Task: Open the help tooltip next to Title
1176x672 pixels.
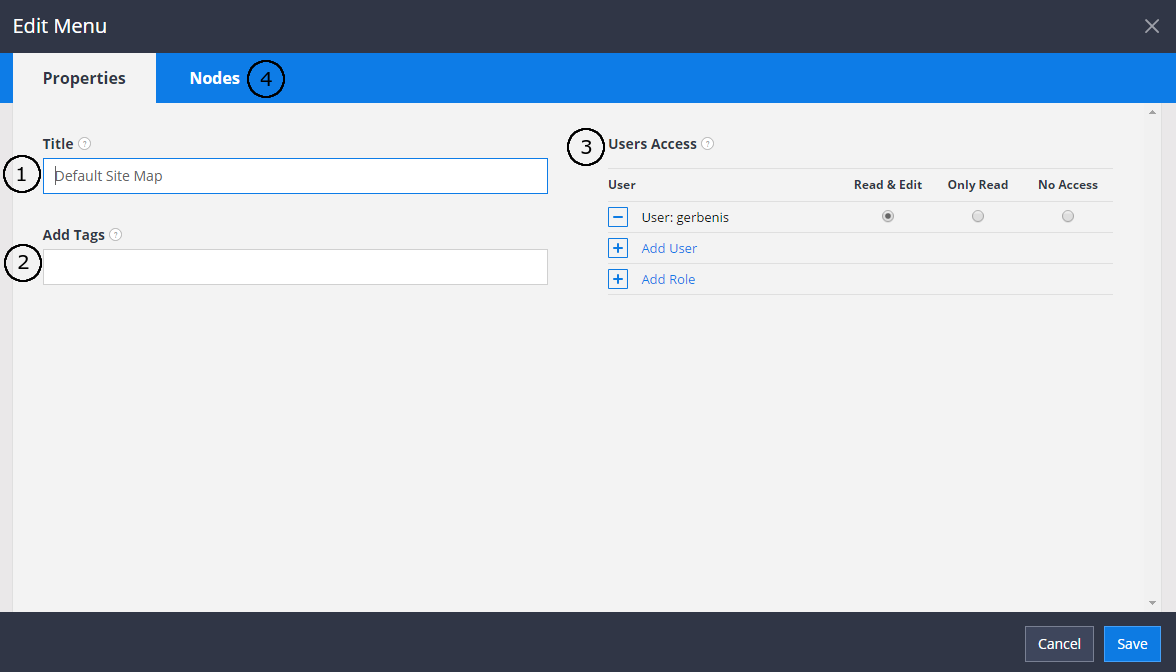Action: tap(83, 143)
